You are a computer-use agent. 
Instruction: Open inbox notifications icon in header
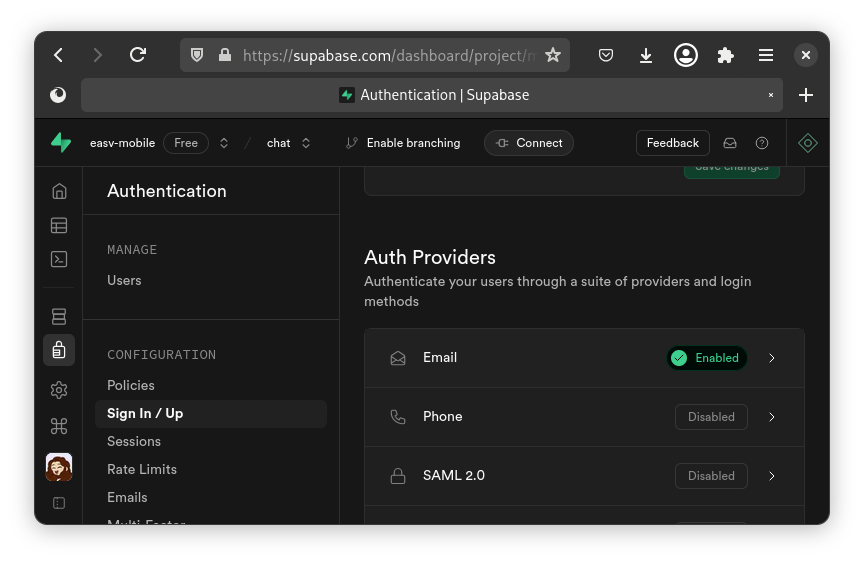[730, 143]
